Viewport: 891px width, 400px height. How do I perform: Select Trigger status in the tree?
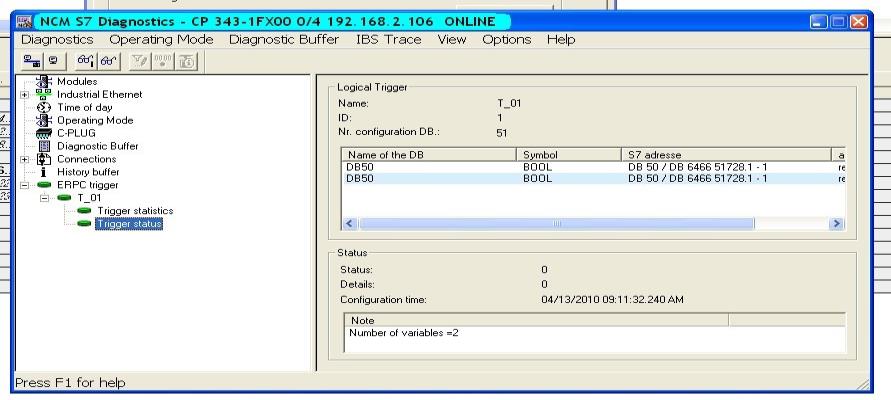pyautogui.click(x=130, y=224)
